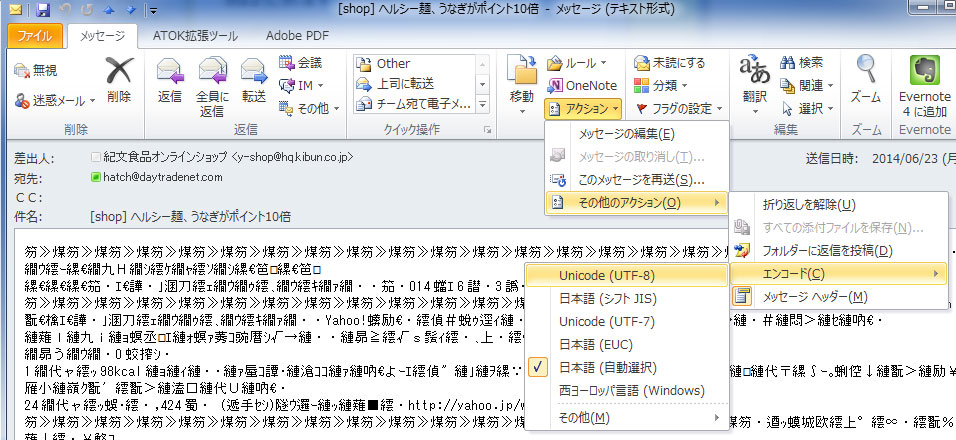Choose このメッセージを再送(S) menu item
This screenshot has width=956, height=440.
click(x=637, y=180)
